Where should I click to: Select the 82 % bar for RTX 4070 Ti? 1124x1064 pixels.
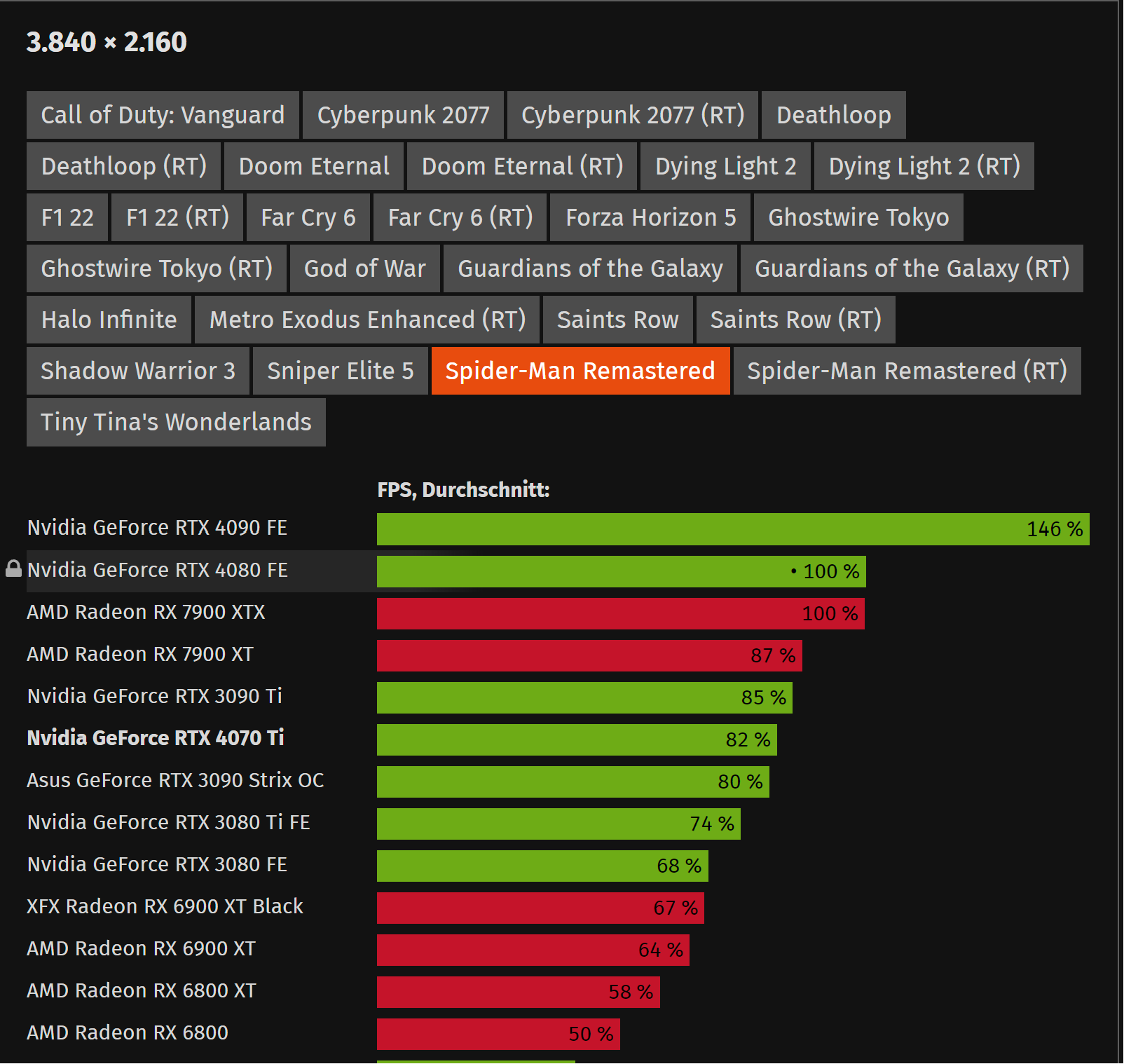(x=577, y=739)
